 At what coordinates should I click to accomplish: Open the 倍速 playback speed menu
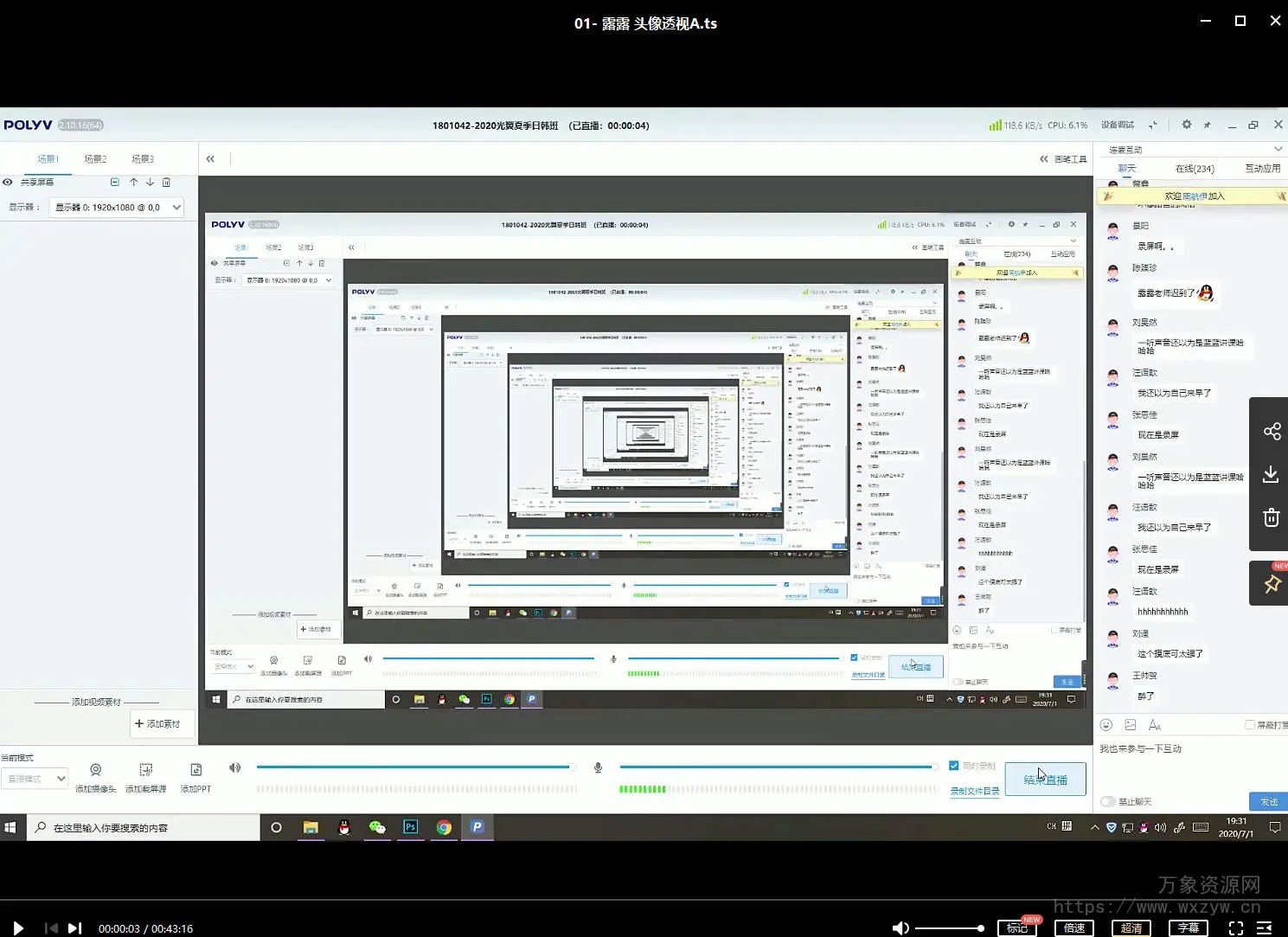click(x=1074, y=928)
